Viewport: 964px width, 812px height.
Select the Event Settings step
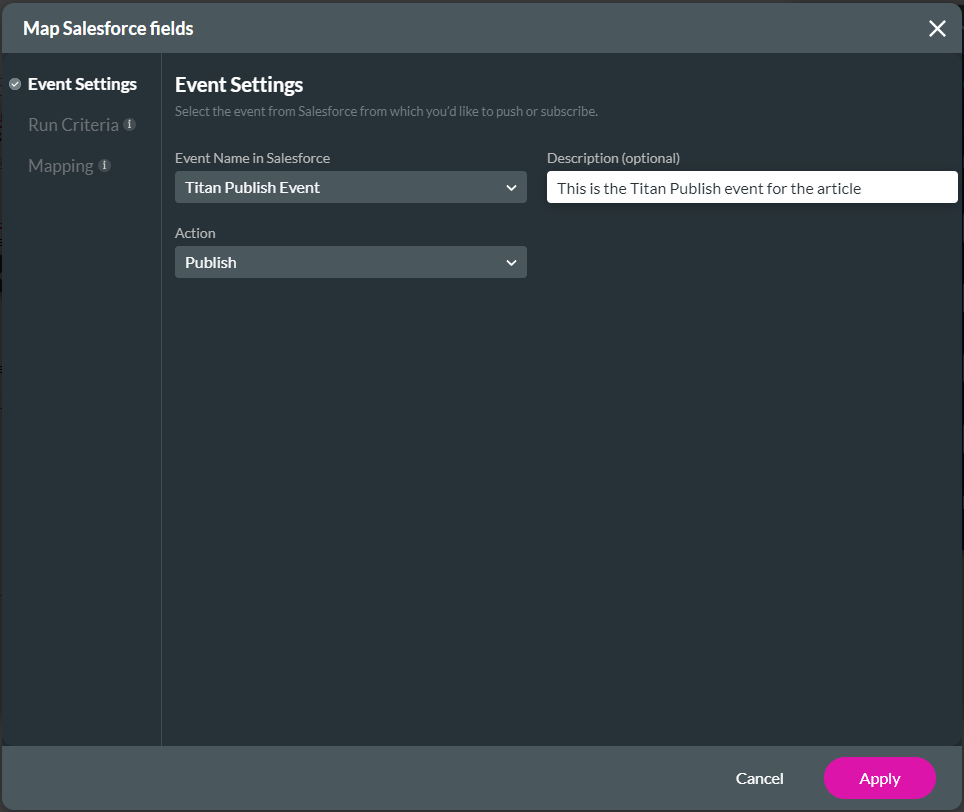coord(82,84)
